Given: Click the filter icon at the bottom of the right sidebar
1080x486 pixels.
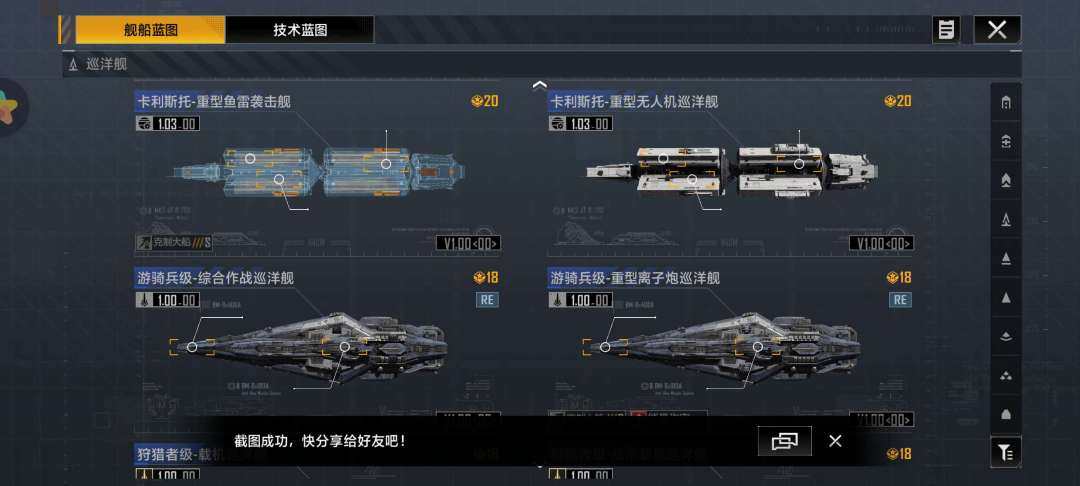Looking at the screenshot, I should pyautogui.click(x=1006, y=452).
